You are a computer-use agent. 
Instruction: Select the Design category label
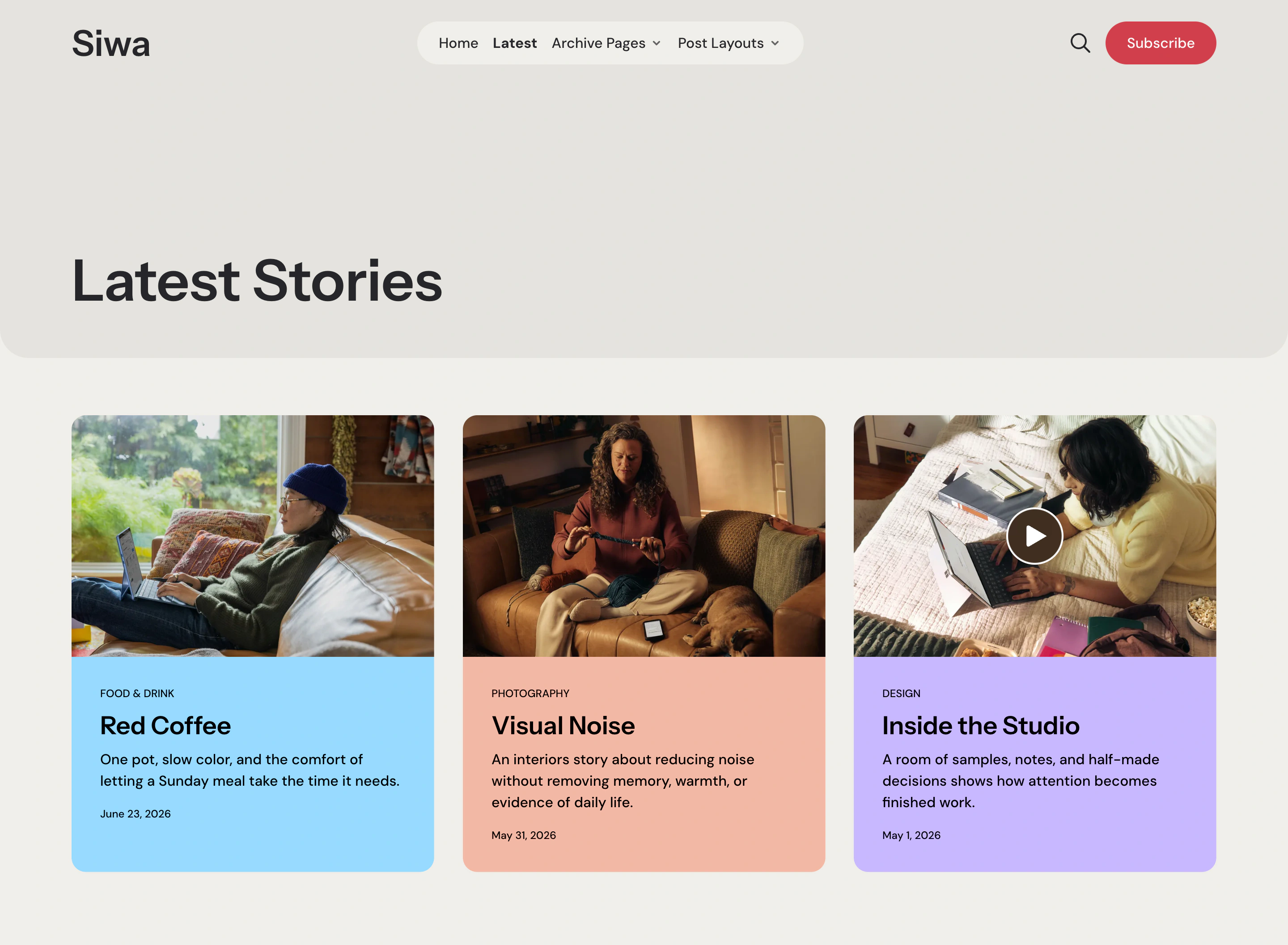[901, 693]
